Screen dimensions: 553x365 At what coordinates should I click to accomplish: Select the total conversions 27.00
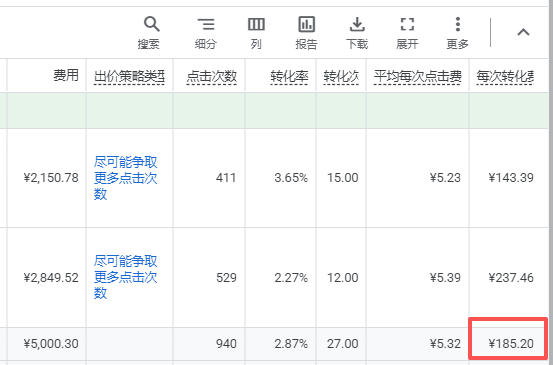pyautogui.click(x=342, y=343)
